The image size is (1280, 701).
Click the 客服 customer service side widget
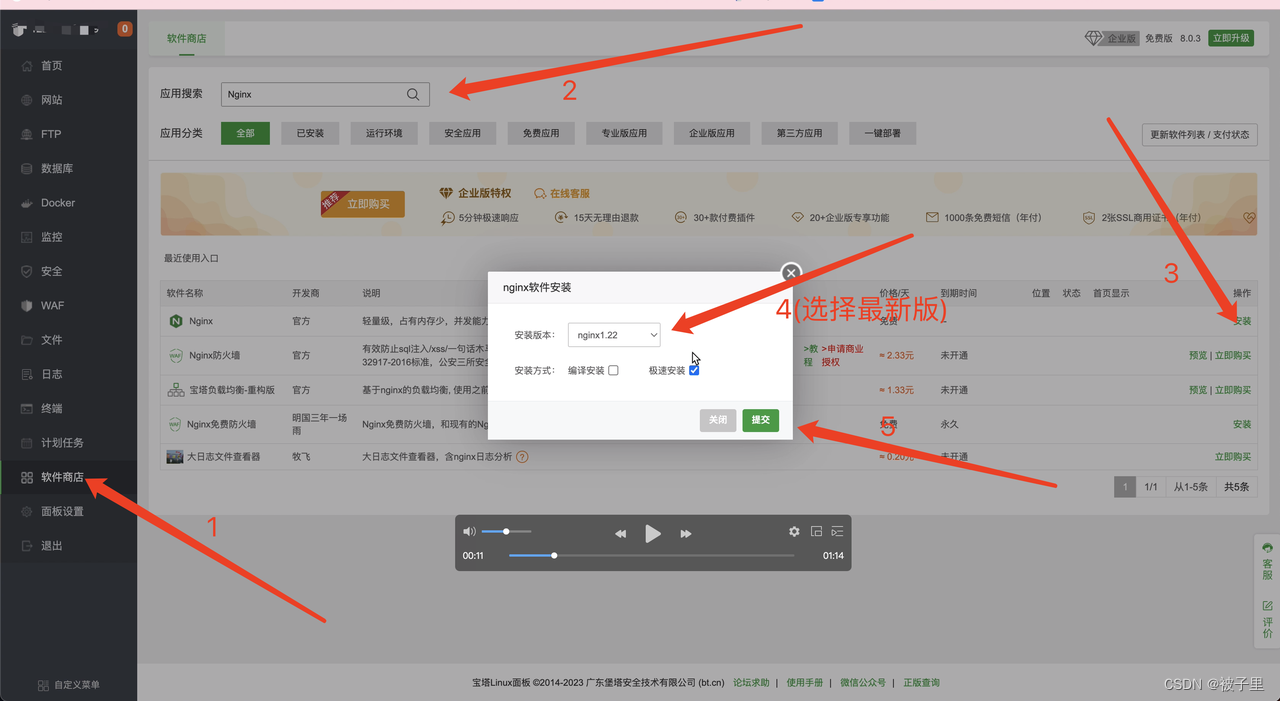pyautogui.click(x=1267, y=562)
